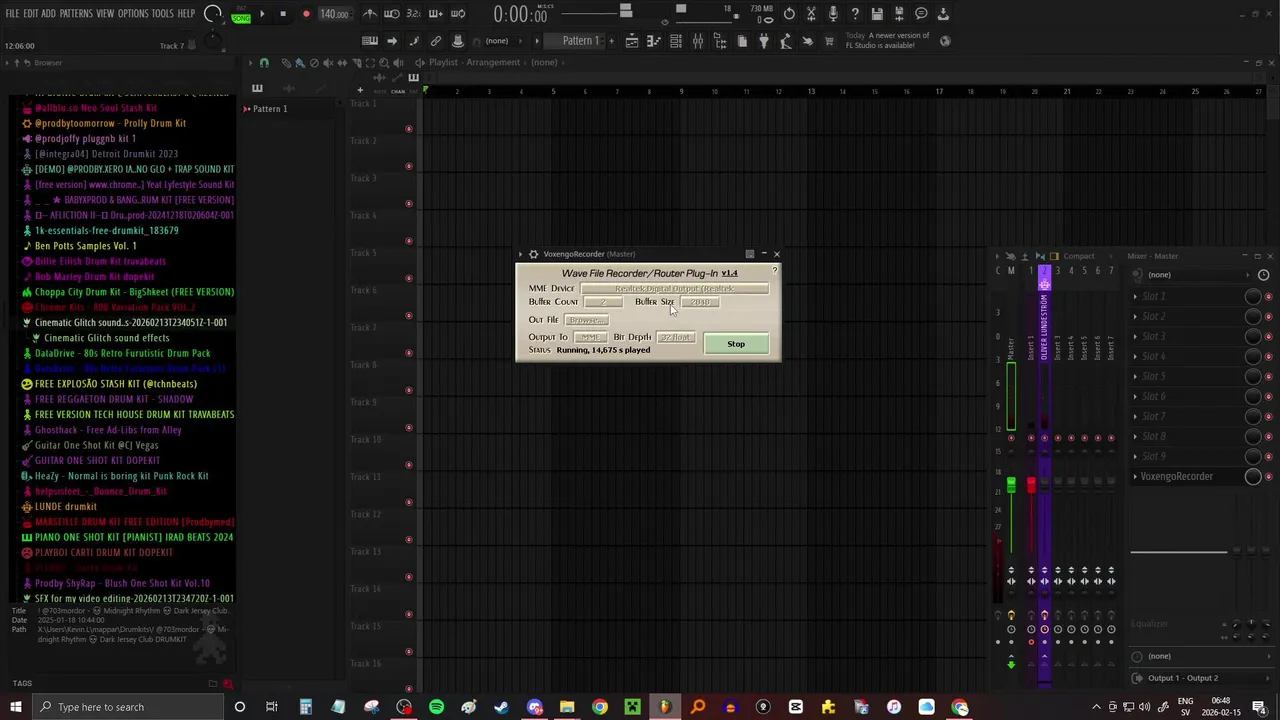
Task: Open Output To MME dropdown
Action: [x=590, y=337]
